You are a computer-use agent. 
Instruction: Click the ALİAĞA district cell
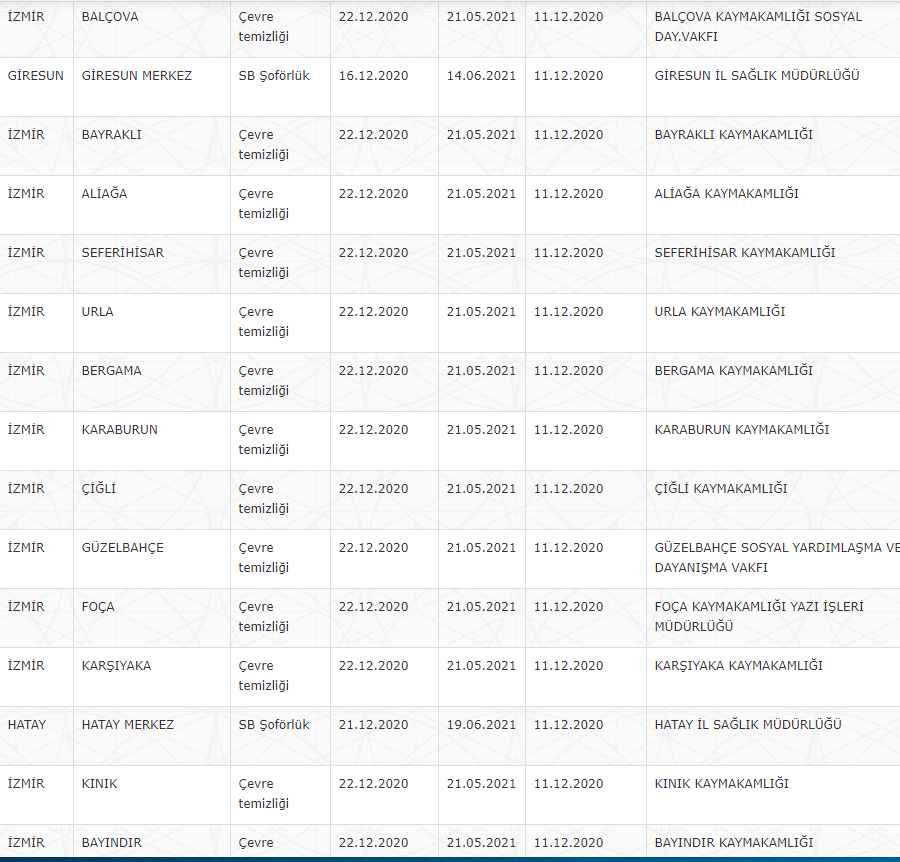[x=104, y=194]
